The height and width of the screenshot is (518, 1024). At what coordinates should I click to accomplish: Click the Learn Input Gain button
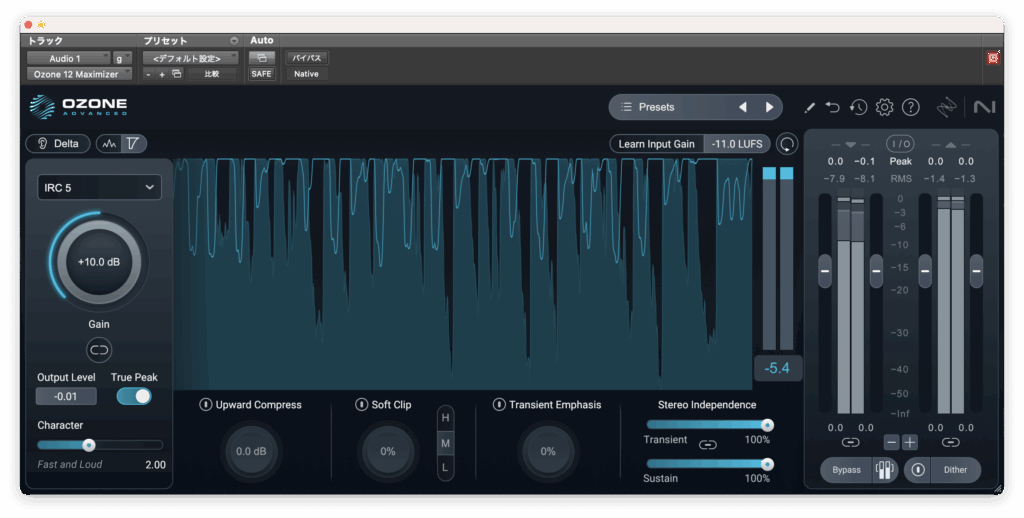click(x=656, y=144)
